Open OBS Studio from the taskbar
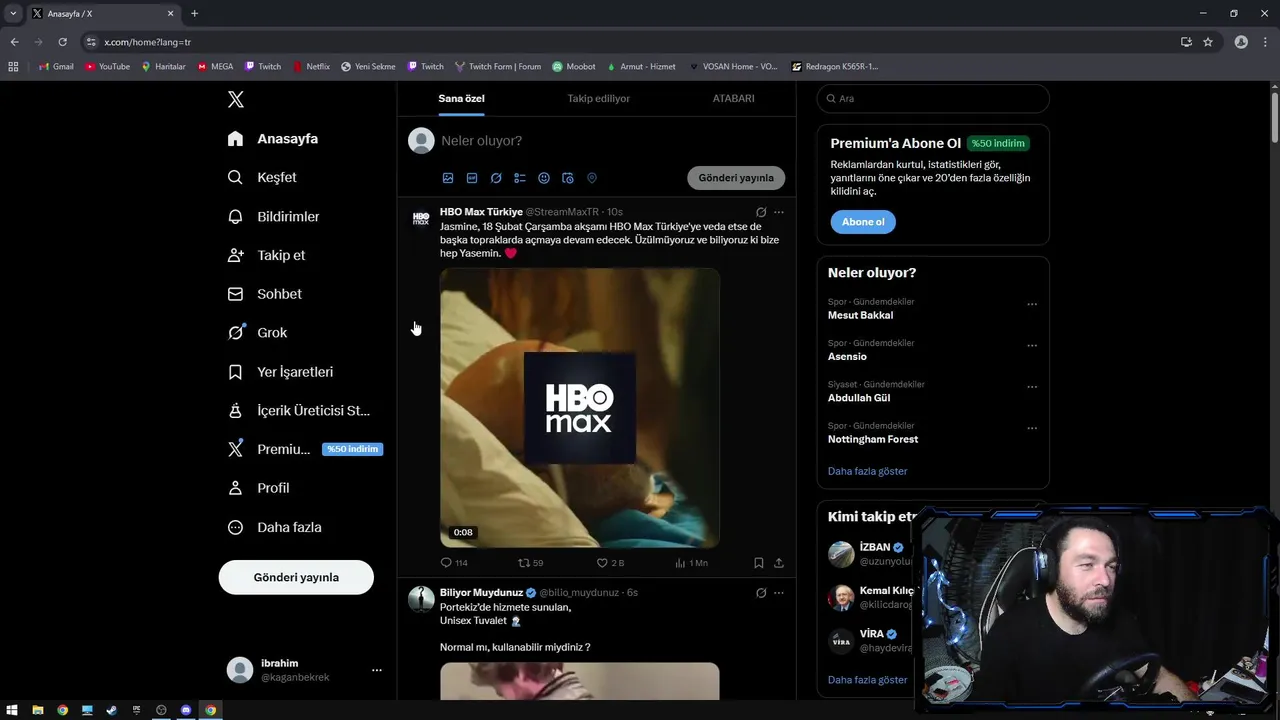Image resolution: width=1280 pixels, height=720 pixels. coord(161,710)
